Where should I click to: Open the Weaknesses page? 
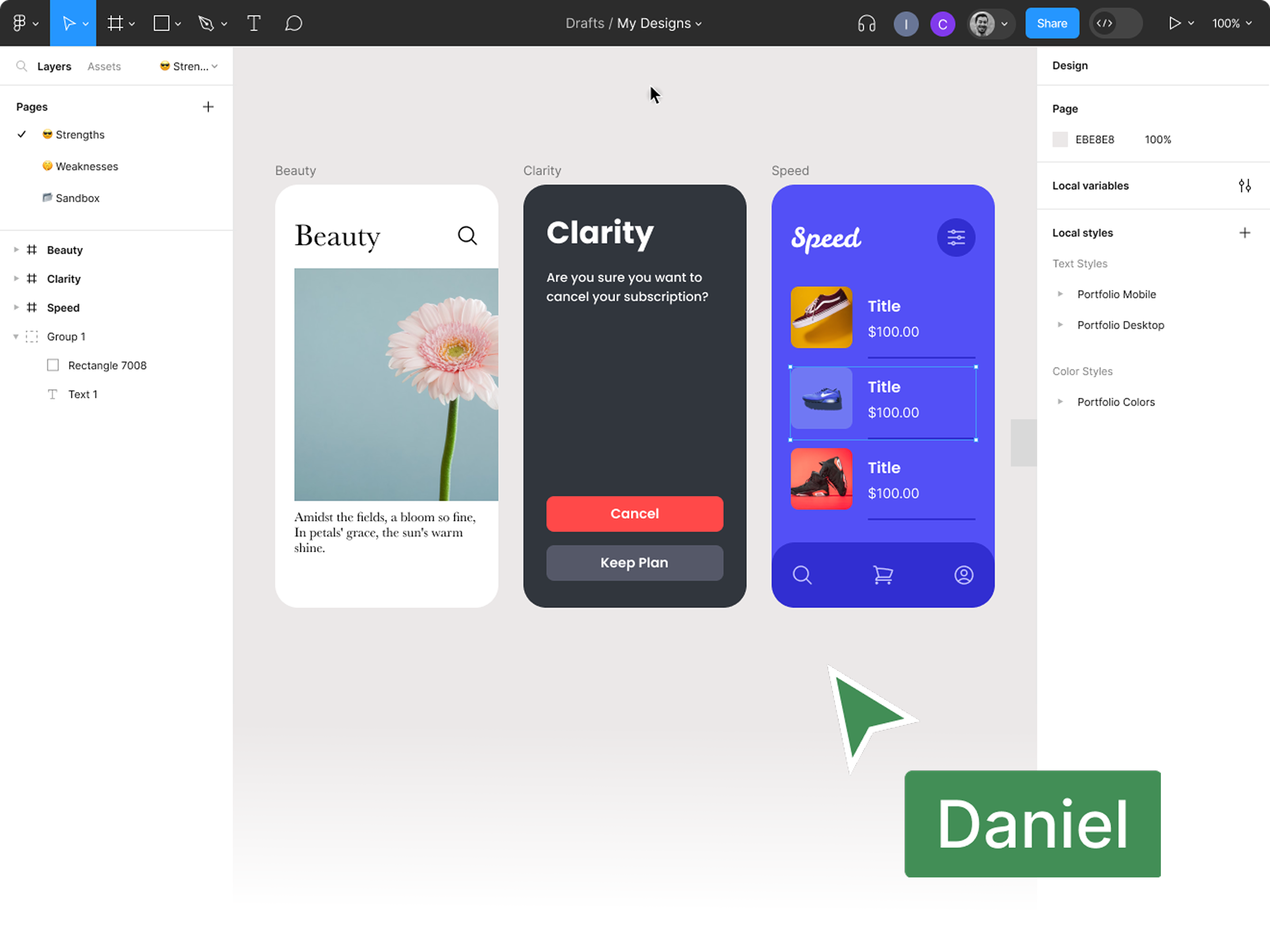[x=86, y=167]
